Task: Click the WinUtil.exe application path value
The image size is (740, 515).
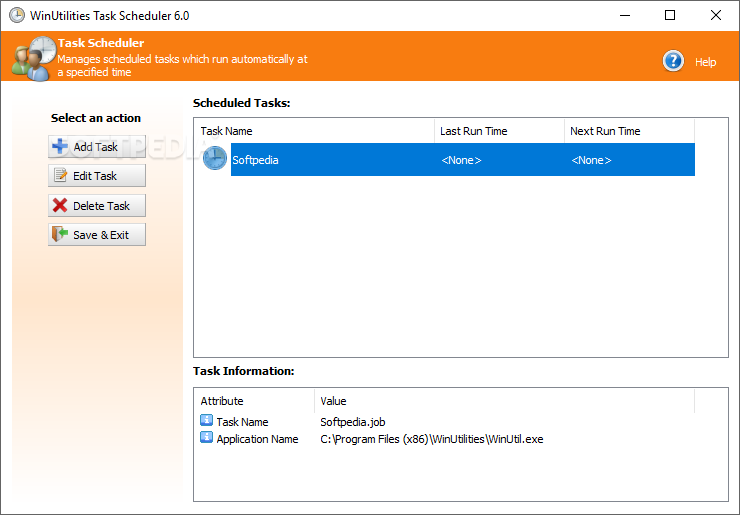Action: 431,439
